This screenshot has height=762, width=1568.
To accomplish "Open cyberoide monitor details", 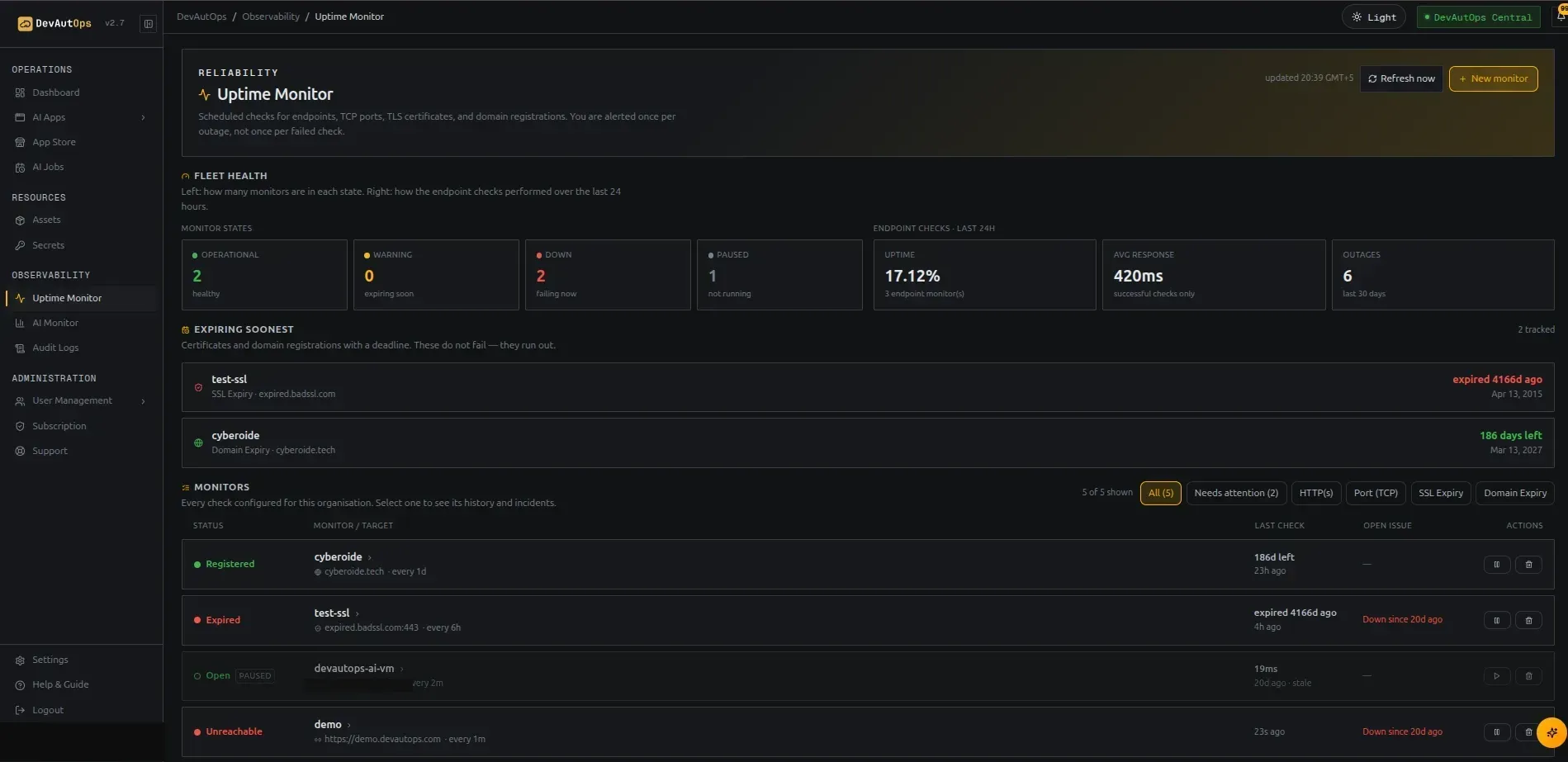I will click(338, 557).
